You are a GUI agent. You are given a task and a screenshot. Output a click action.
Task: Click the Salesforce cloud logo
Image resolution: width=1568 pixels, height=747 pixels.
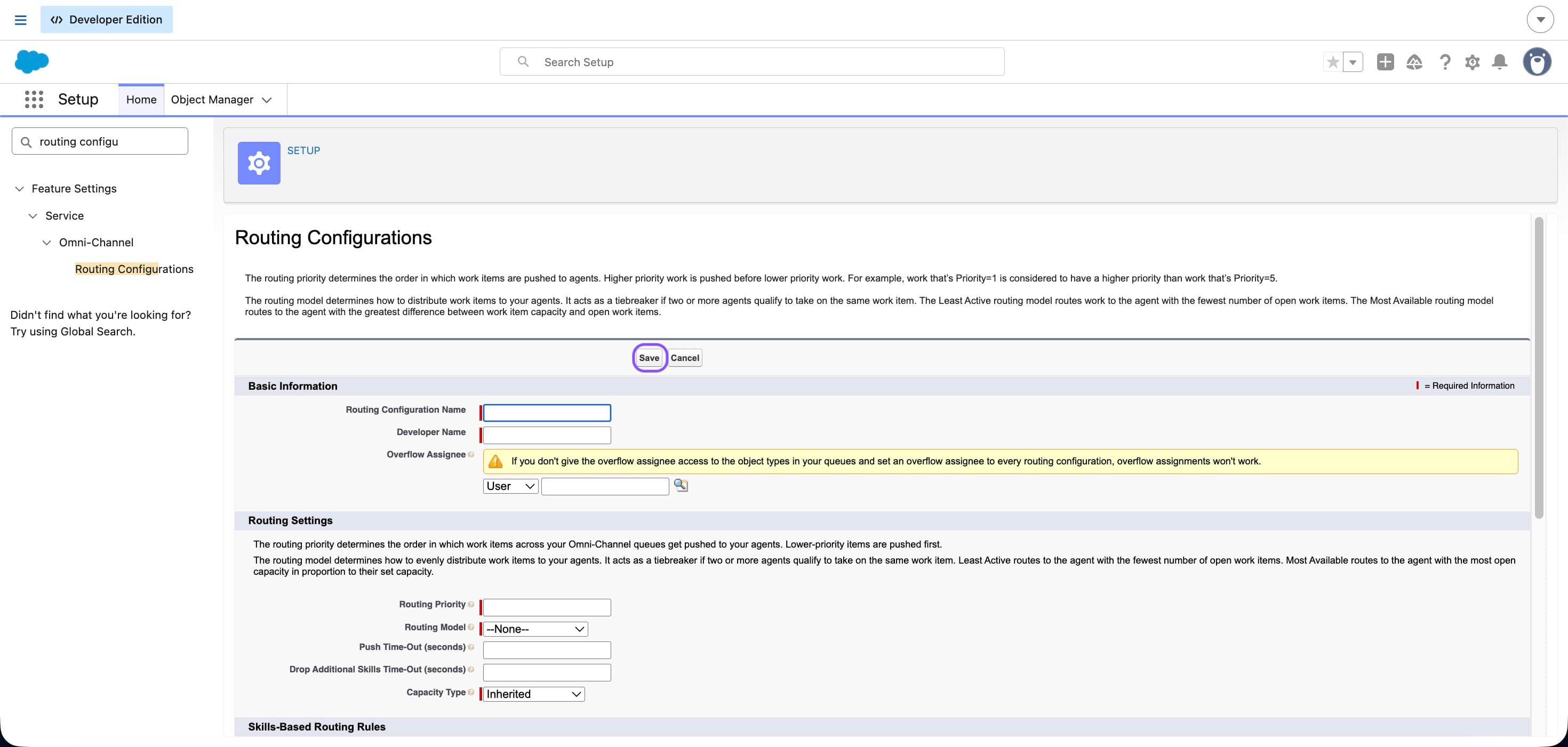pyautogui.click(x=31, y=61)
